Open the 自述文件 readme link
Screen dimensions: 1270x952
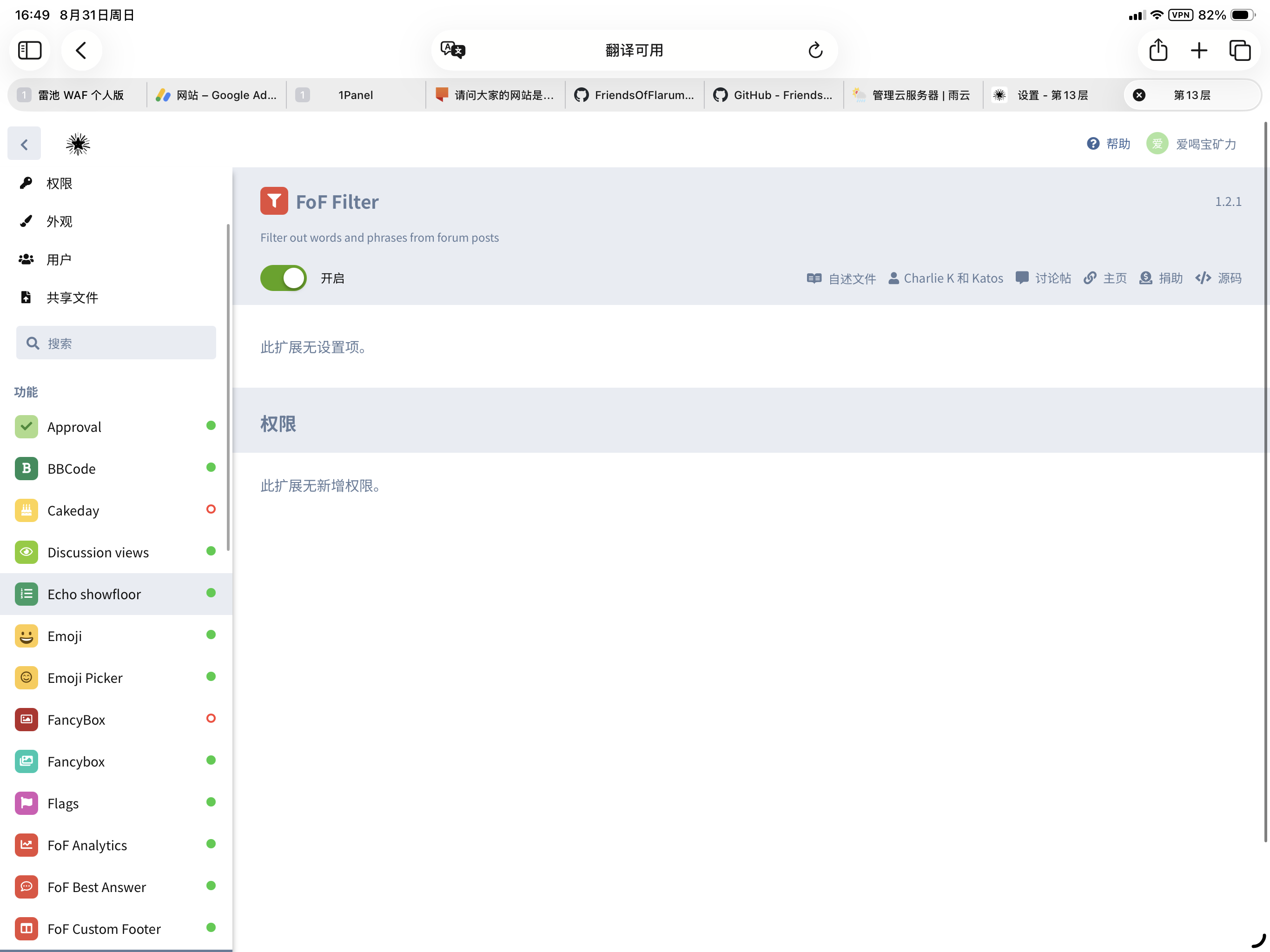(841, 278)
